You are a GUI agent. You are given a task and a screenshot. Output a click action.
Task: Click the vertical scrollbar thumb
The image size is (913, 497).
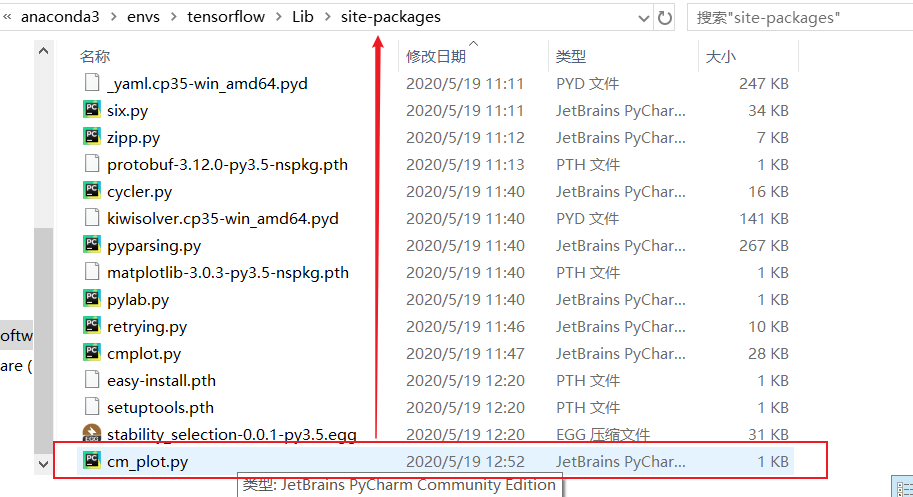(43, 340)
